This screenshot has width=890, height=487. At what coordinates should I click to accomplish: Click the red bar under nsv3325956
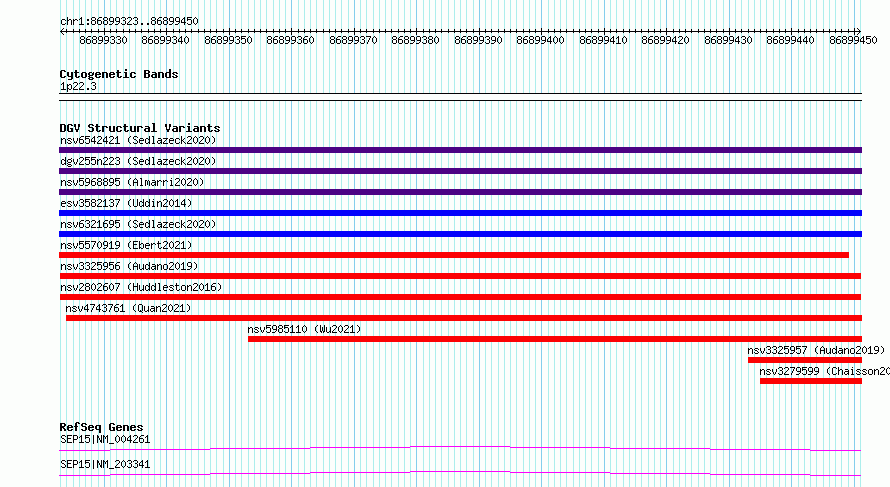tap(460, 276)
